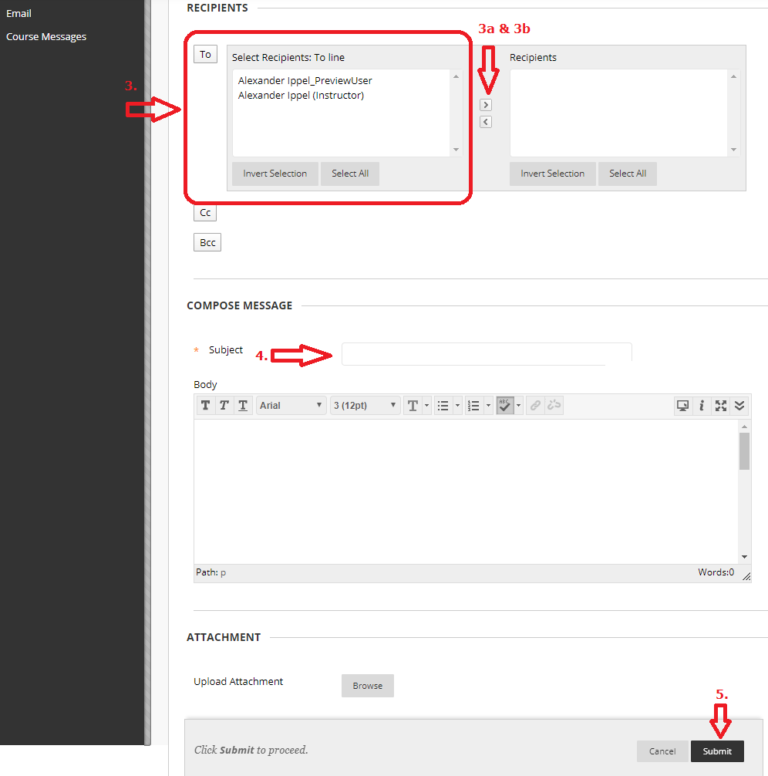Viewport: 768px width, 776px height.
Task: Click the editor resize handle near Words:0
Action: coord(746,576)
